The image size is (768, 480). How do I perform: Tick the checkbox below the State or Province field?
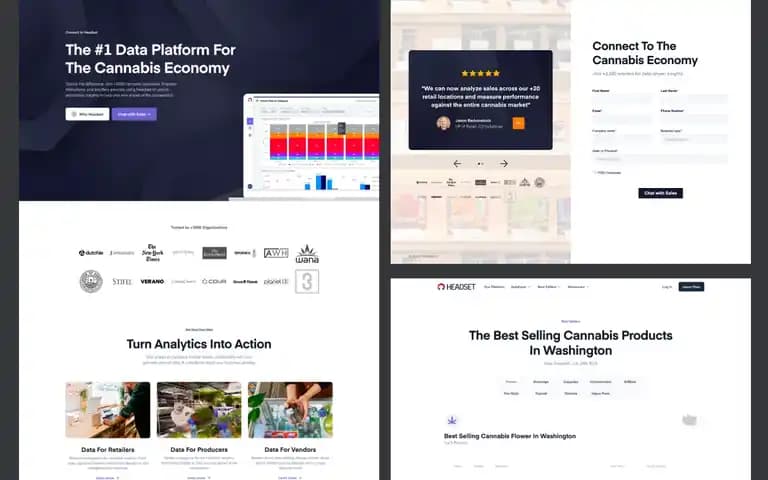(x=595, y=172)
